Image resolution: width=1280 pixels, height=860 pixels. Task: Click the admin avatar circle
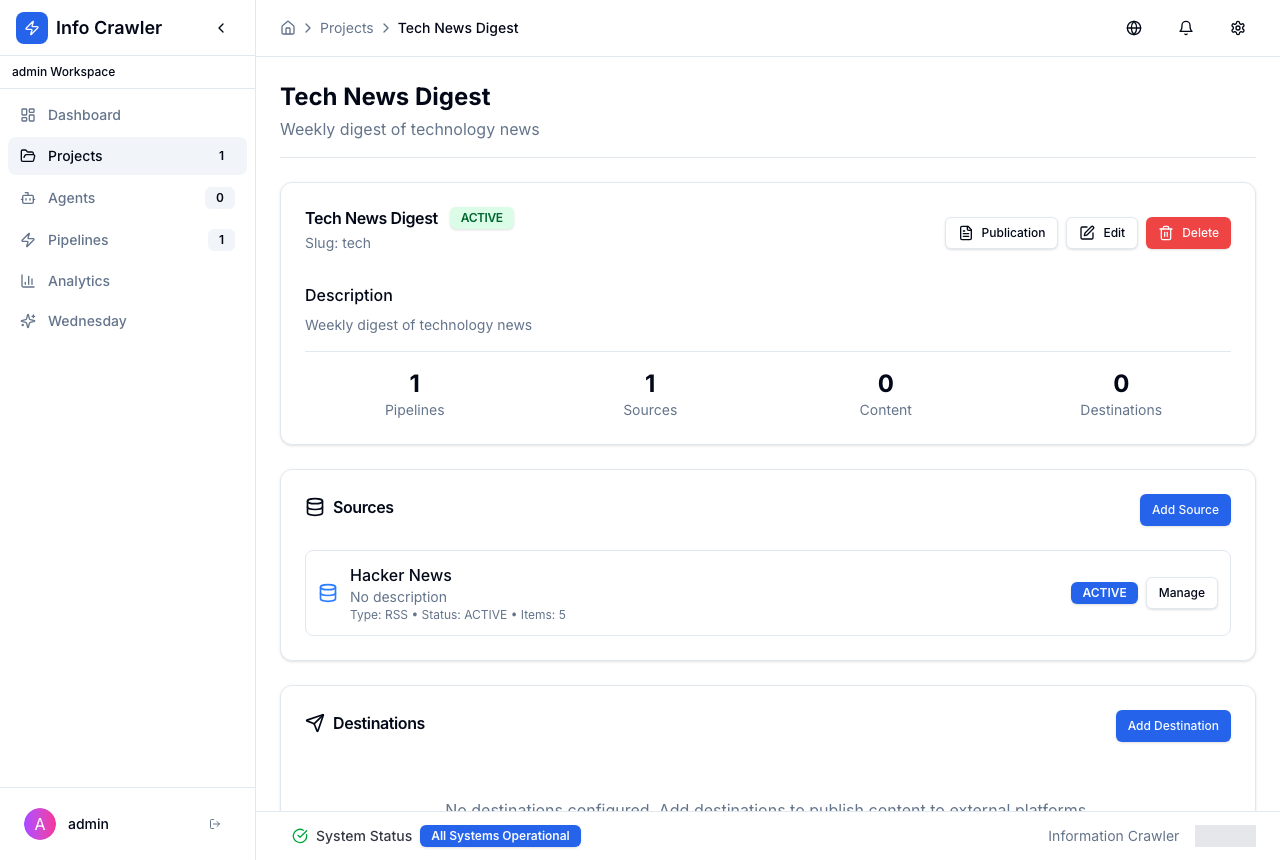40,824
